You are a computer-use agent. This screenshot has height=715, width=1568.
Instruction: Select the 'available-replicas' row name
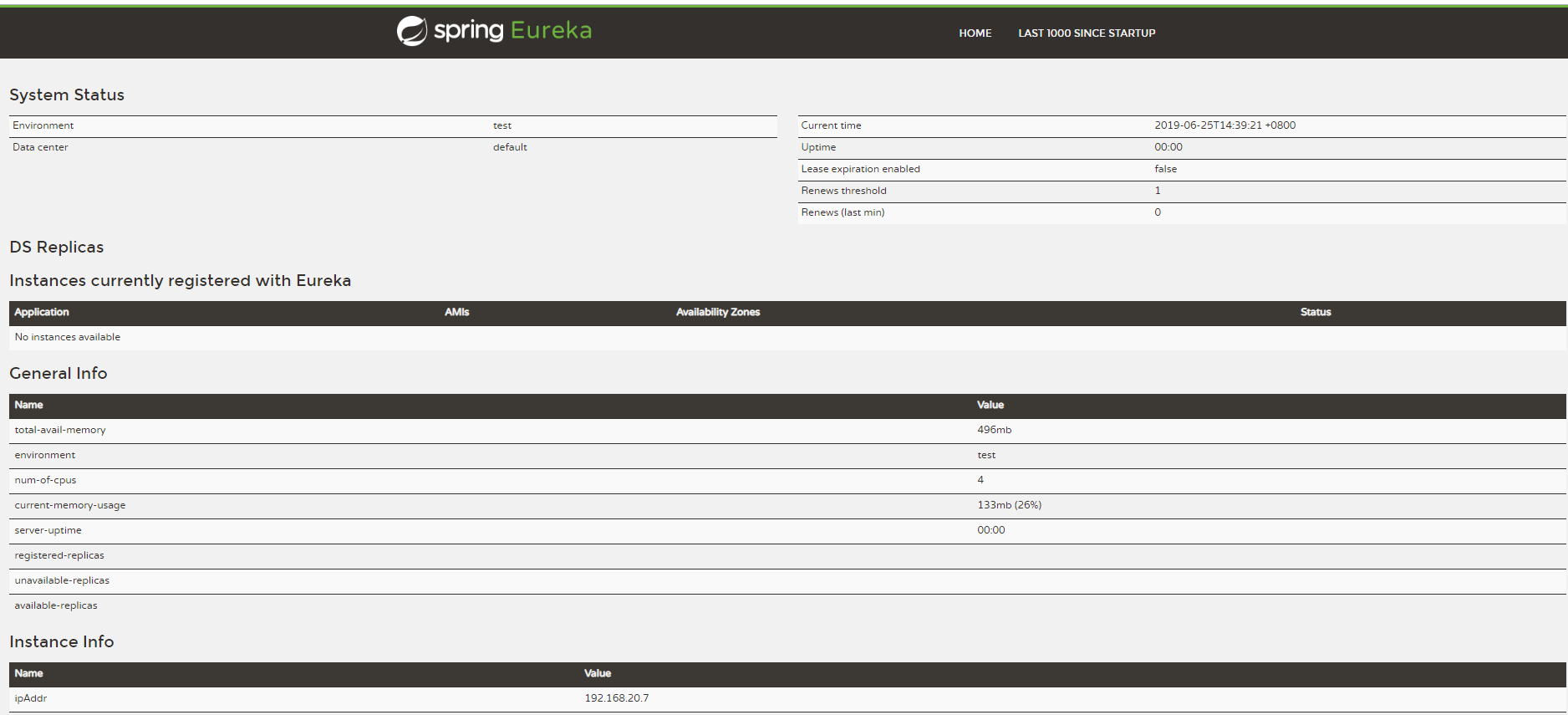pos(56,605)
